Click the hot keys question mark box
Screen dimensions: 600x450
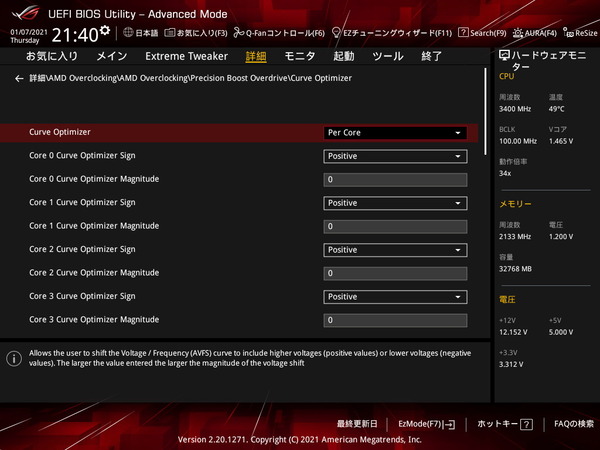click(527, 424)
